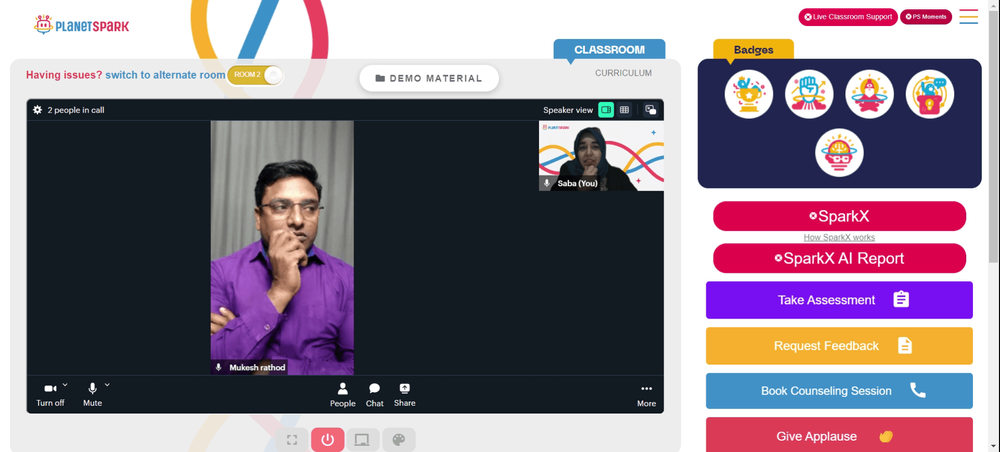Click the SparkX button
The height and width of the screenshot is (452, 1000).
point(839,216)
